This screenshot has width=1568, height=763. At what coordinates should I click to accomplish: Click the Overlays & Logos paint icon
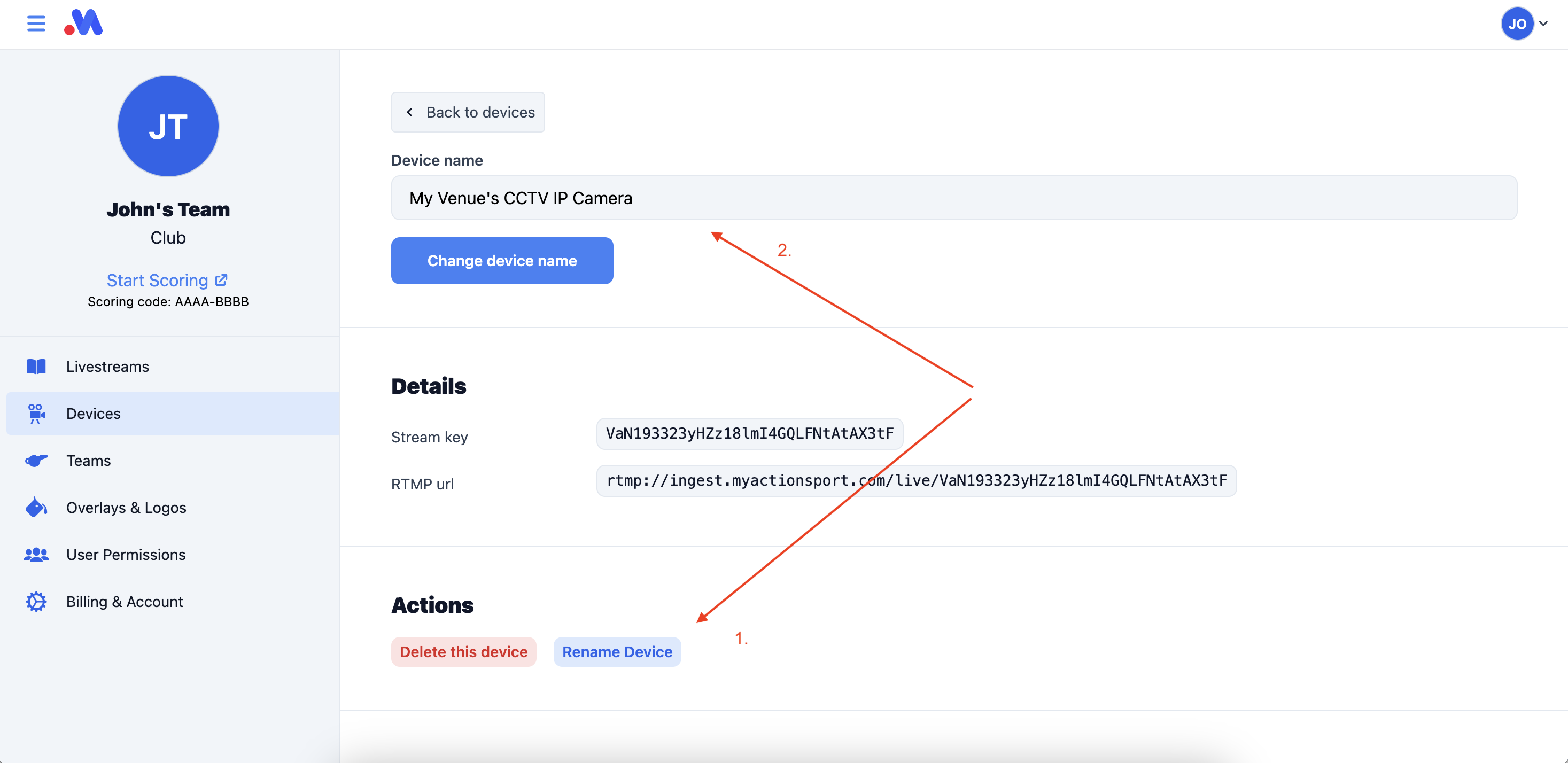(x=36, y=507)
